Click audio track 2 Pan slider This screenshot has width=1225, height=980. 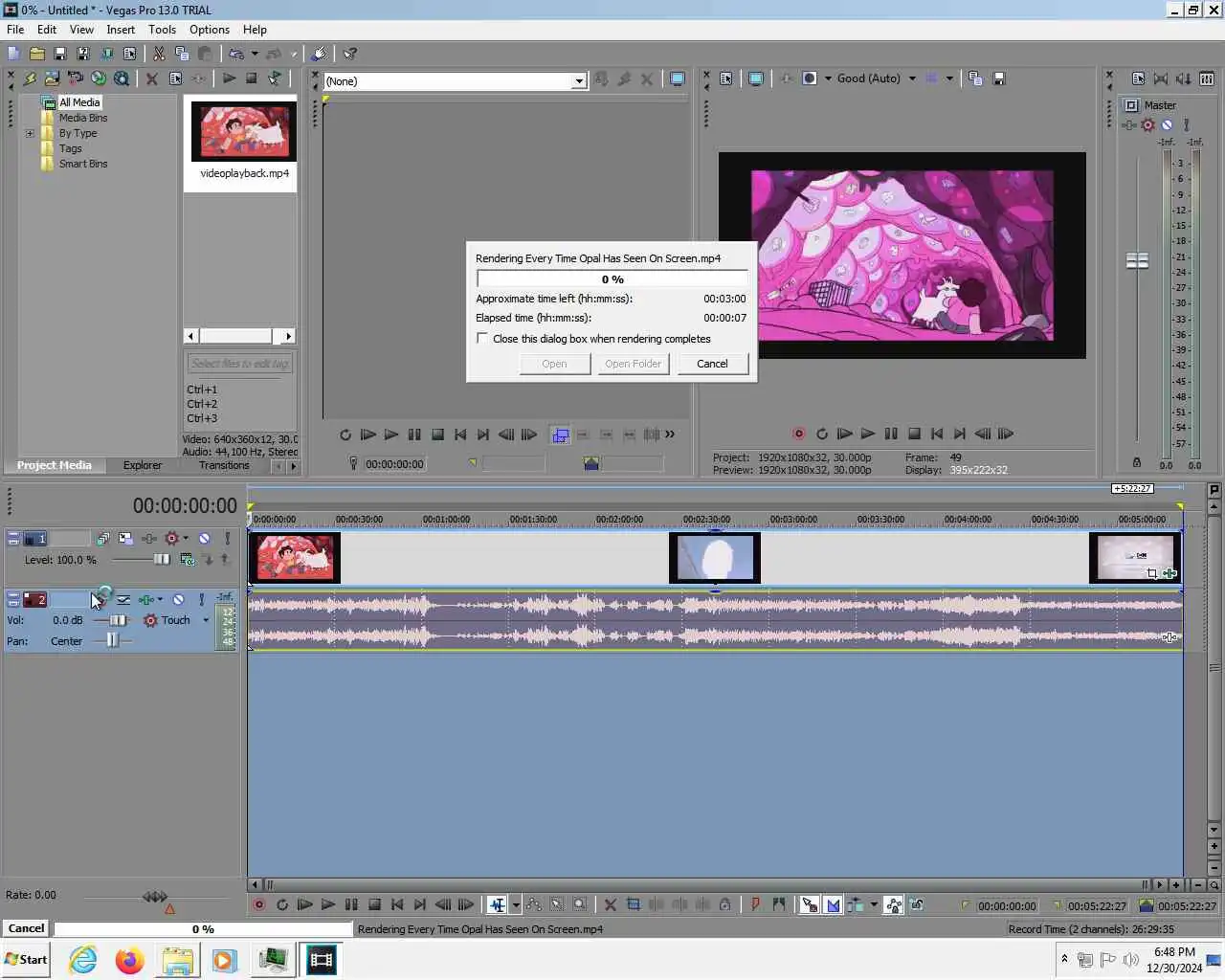point(113,640)
